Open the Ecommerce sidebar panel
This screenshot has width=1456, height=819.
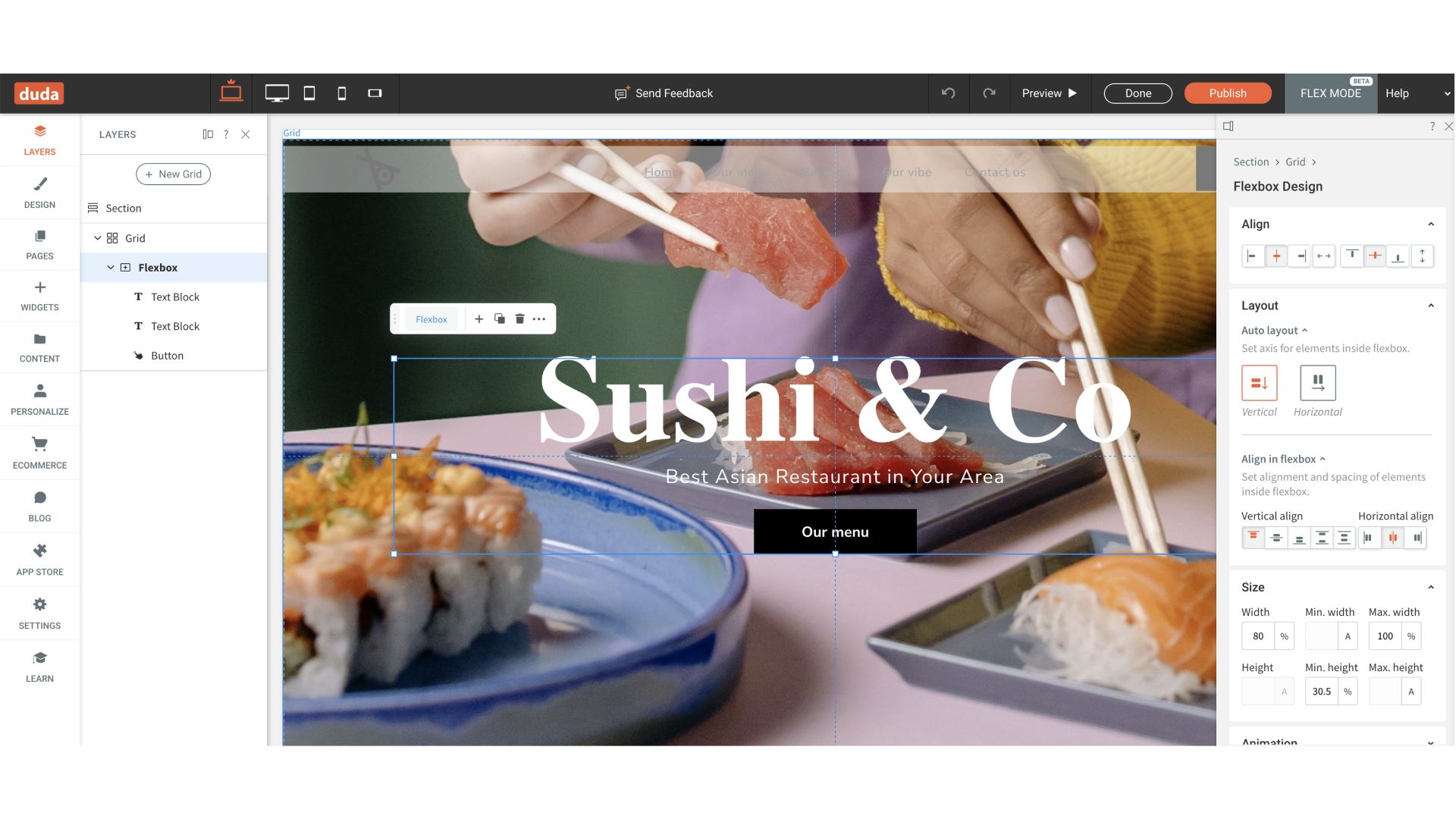point(39,453)
